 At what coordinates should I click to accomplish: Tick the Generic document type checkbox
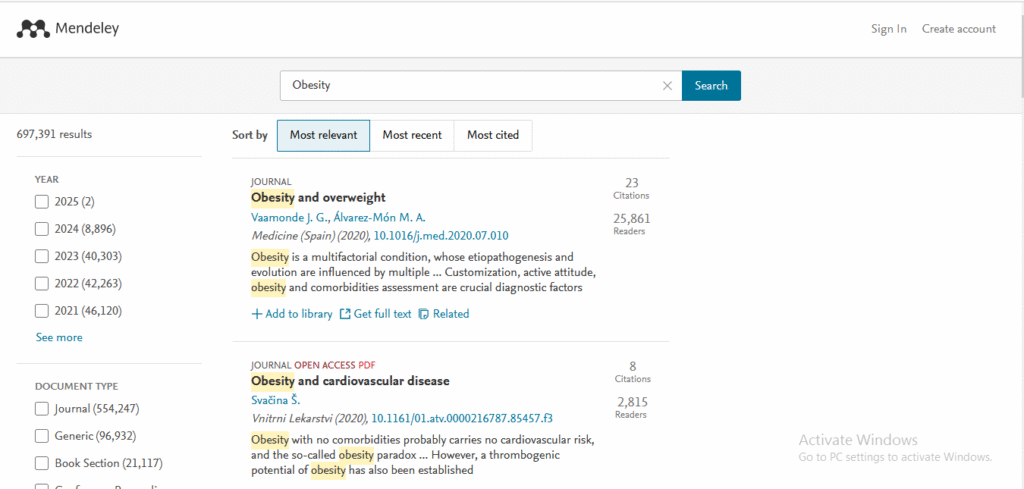42,436
